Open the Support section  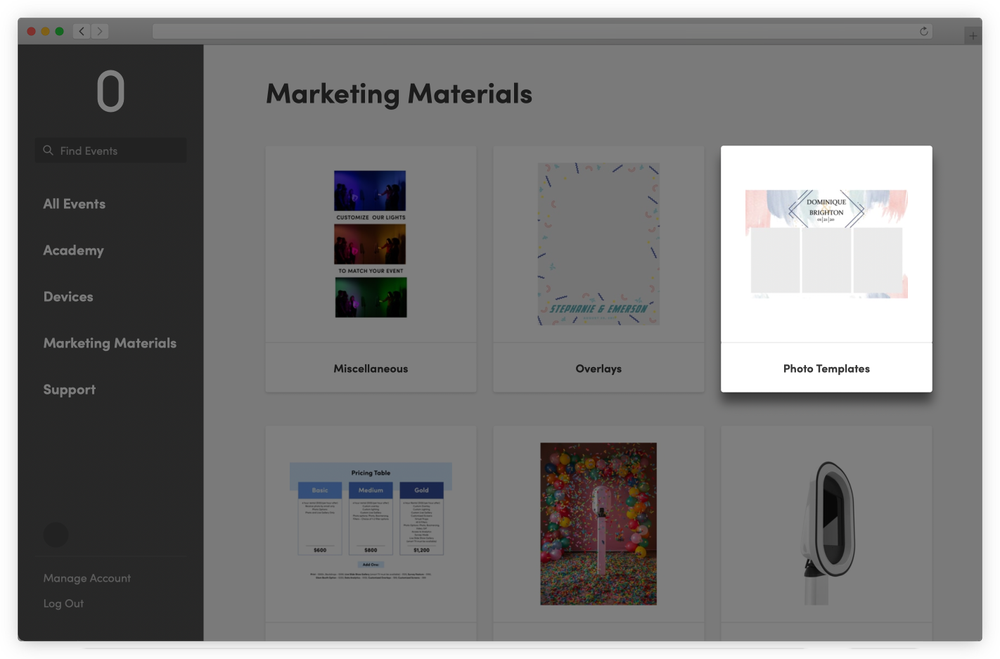70,390
